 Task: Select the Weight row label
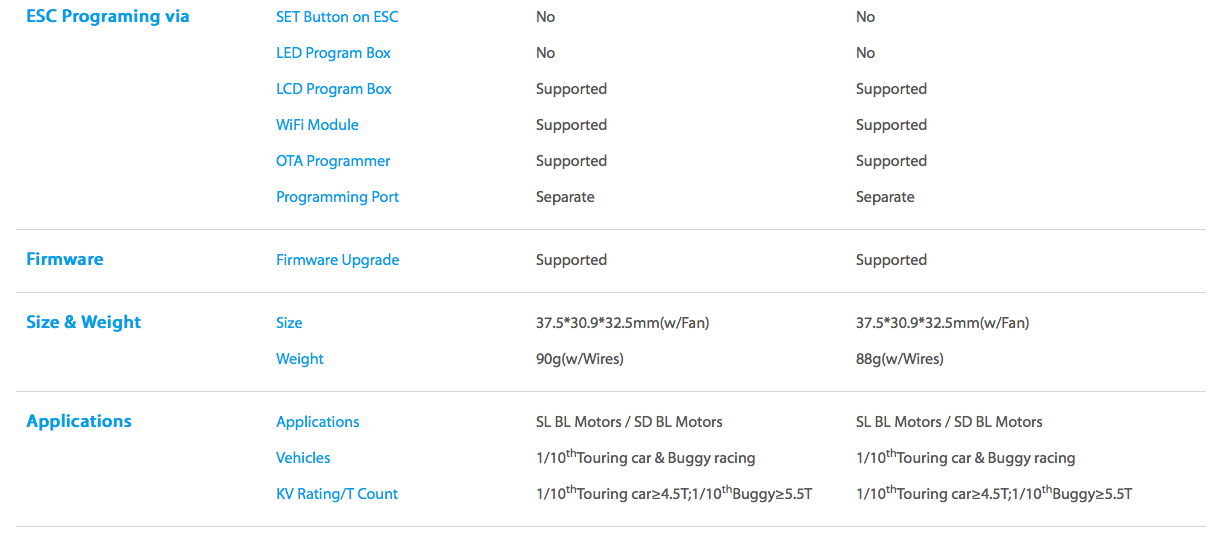point(300,359)
